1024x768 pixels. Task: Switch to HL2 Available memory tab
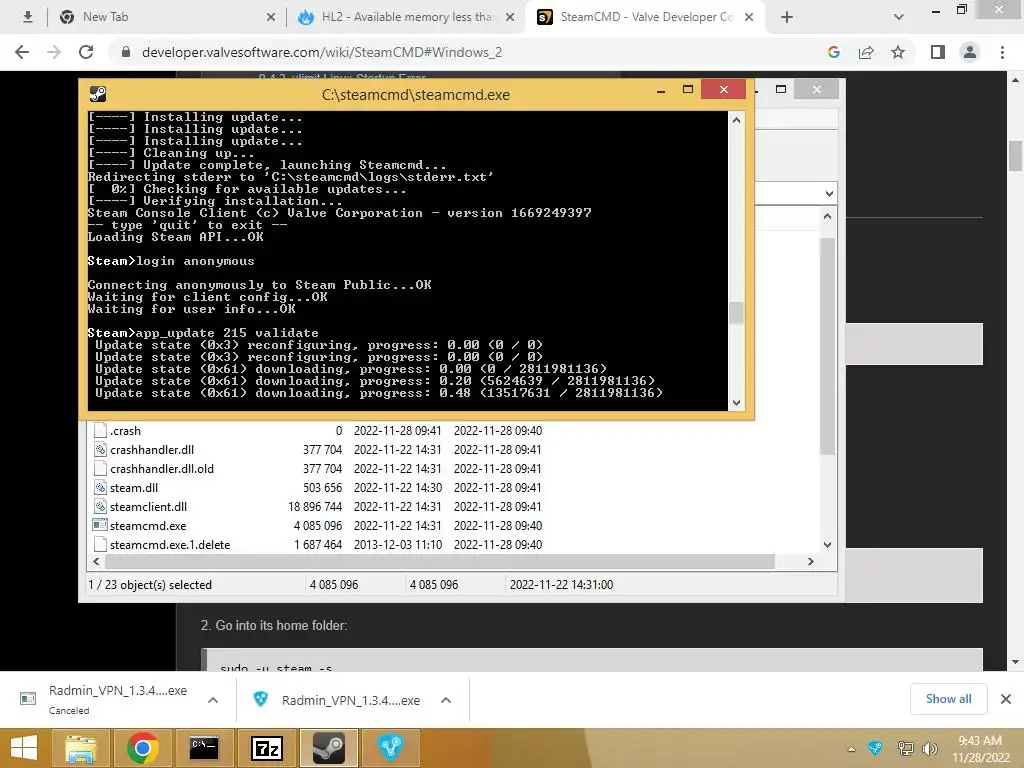pyautogui.click(x=406, y=17)
